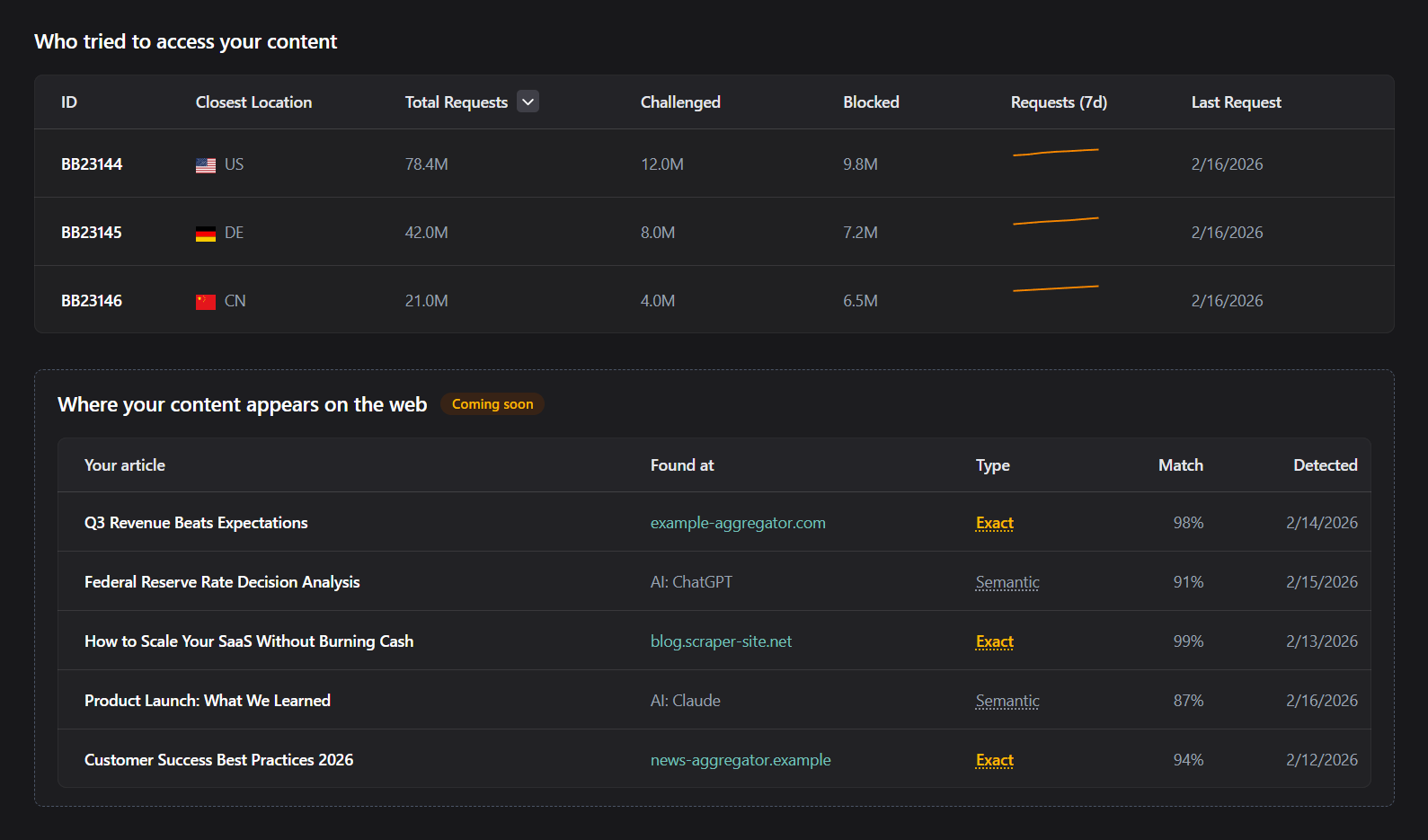Click the China flag icon

[205, 302]
